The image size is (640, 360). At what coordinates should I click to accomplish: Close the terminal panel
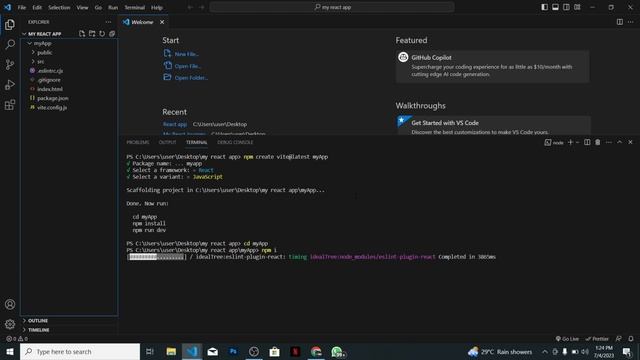pyautogui.click(x=630, y=142)
